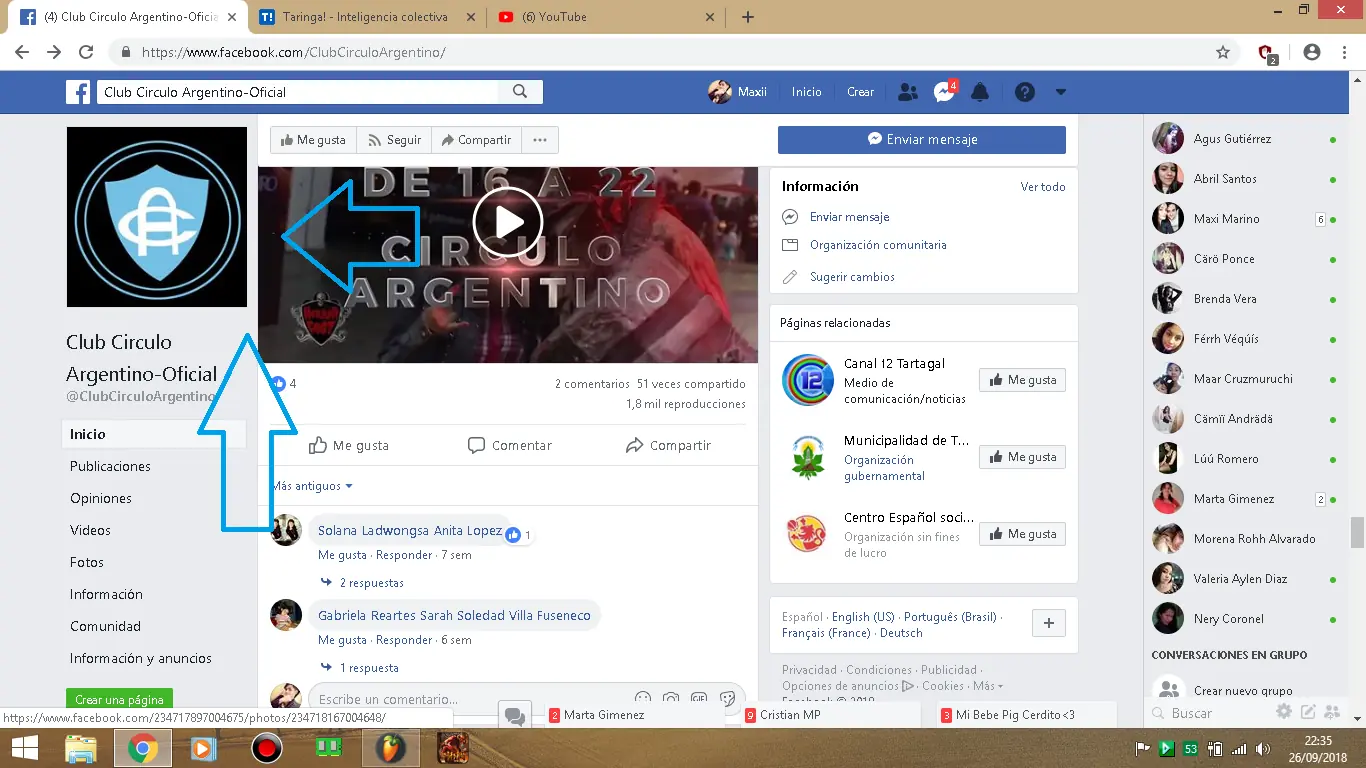Click Organización comunitaria category
Image resolution: width=1366 pixels, height=768 pixels.
[x=878, y=245]
